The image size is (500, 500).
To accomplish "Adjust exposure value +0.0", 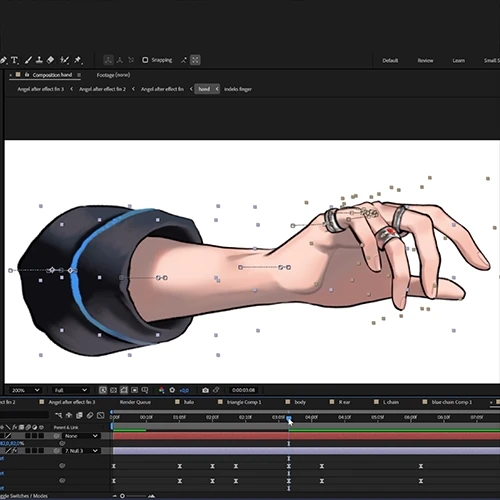I will click(x=184, y=390).
